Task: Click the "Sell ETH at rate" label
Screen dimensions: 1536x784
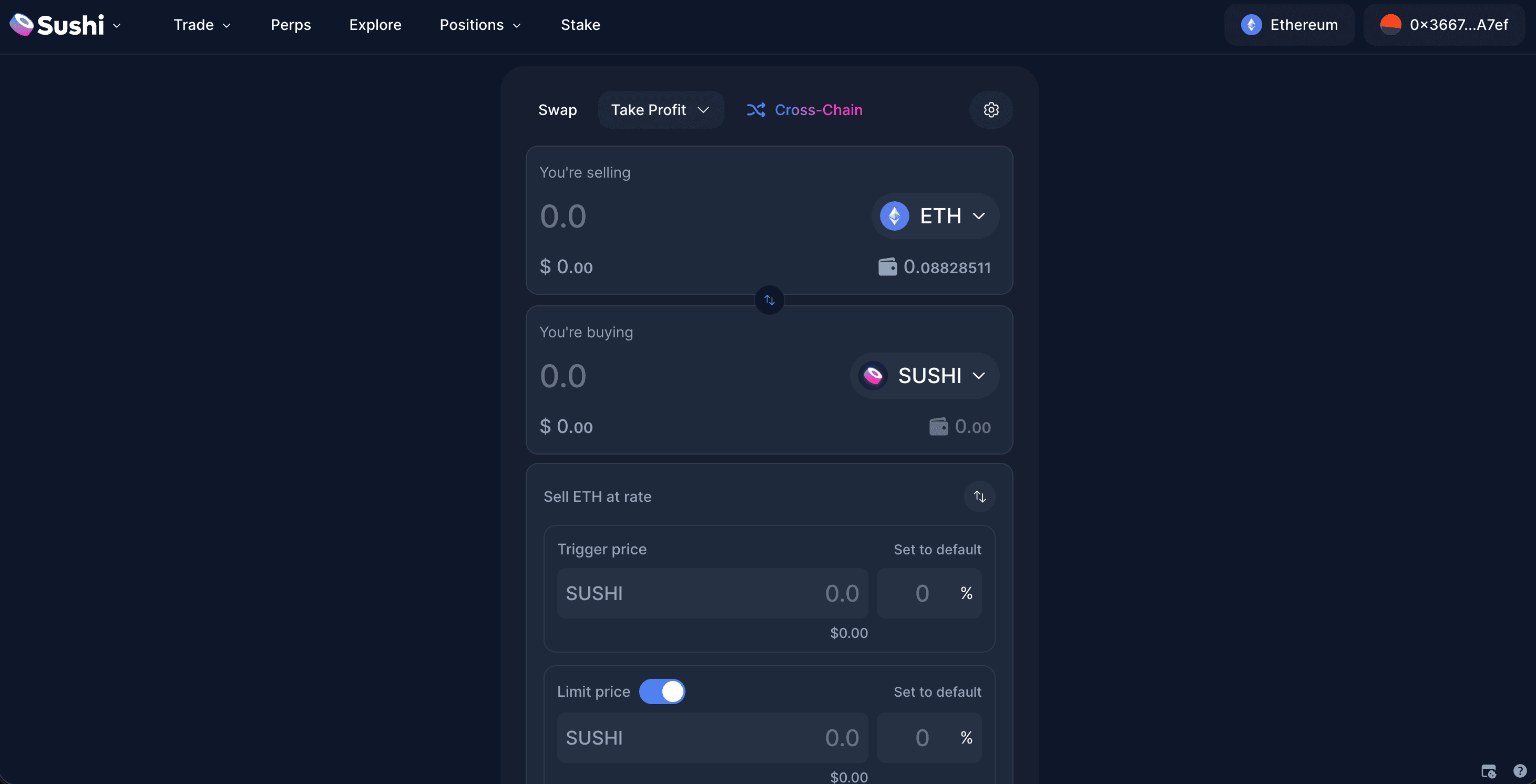Action: coord(598,497)
